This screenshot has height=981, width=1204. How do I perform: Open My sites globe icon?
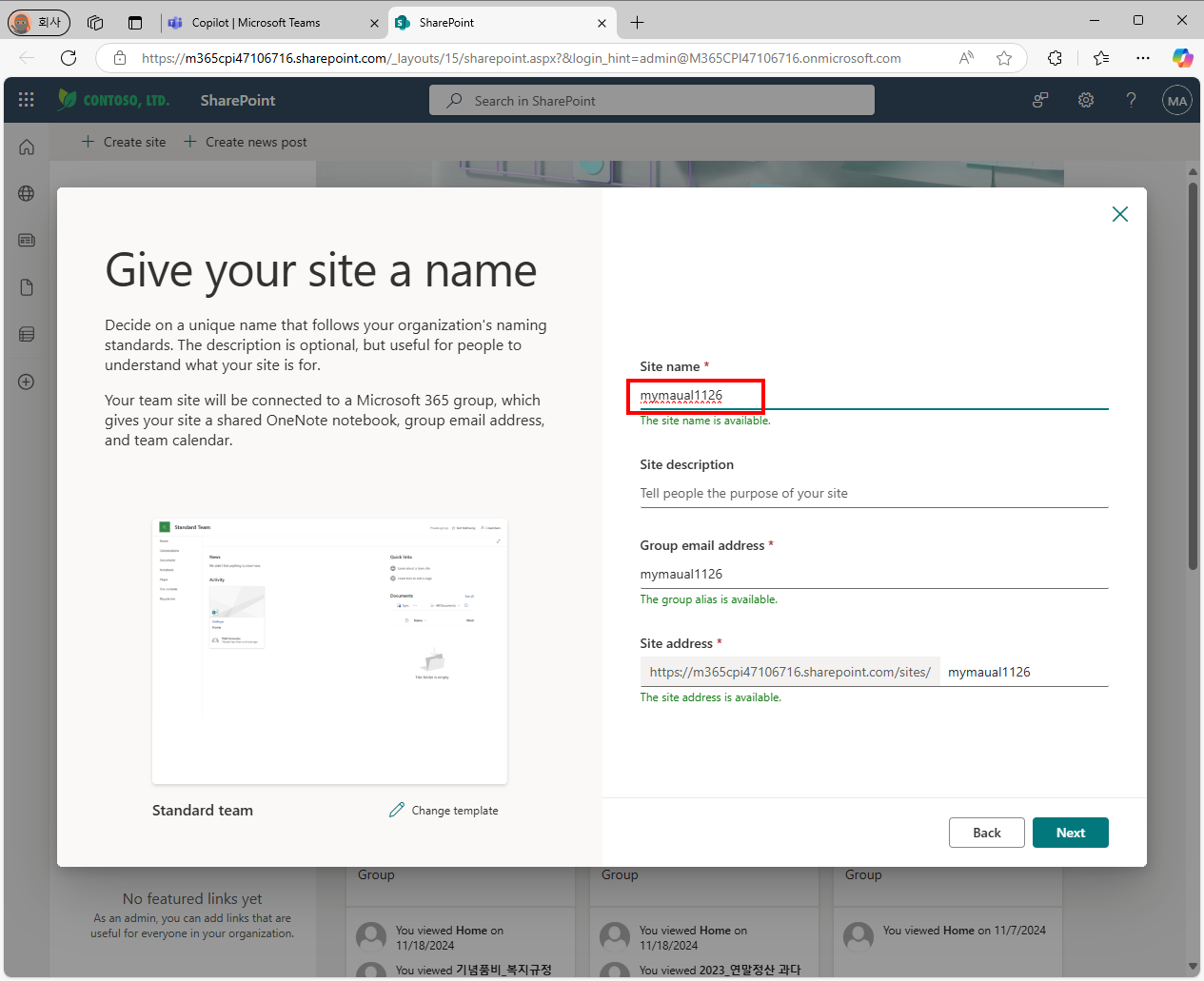27,193
